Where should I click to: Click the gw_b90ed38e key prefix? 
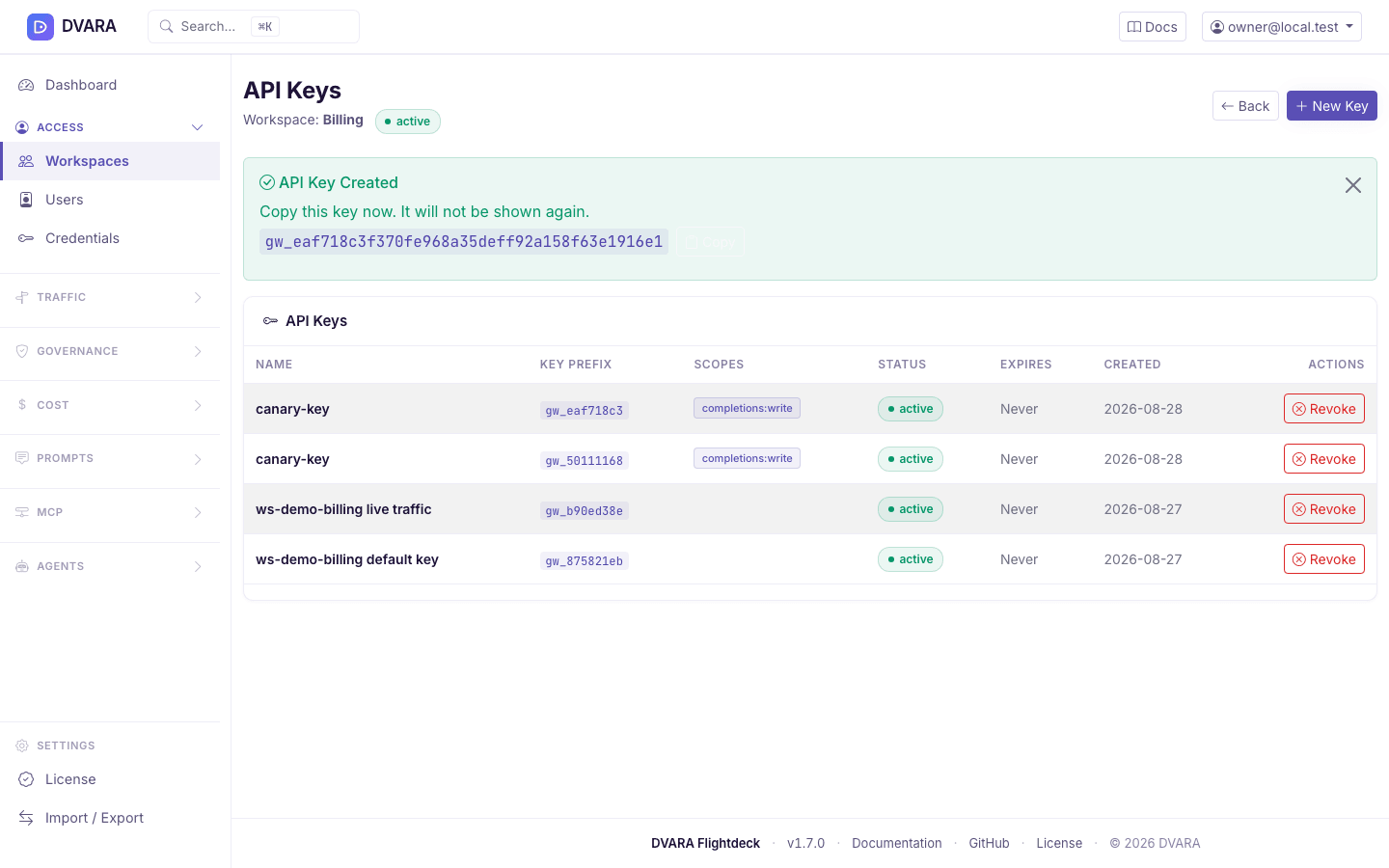point(585,511)
